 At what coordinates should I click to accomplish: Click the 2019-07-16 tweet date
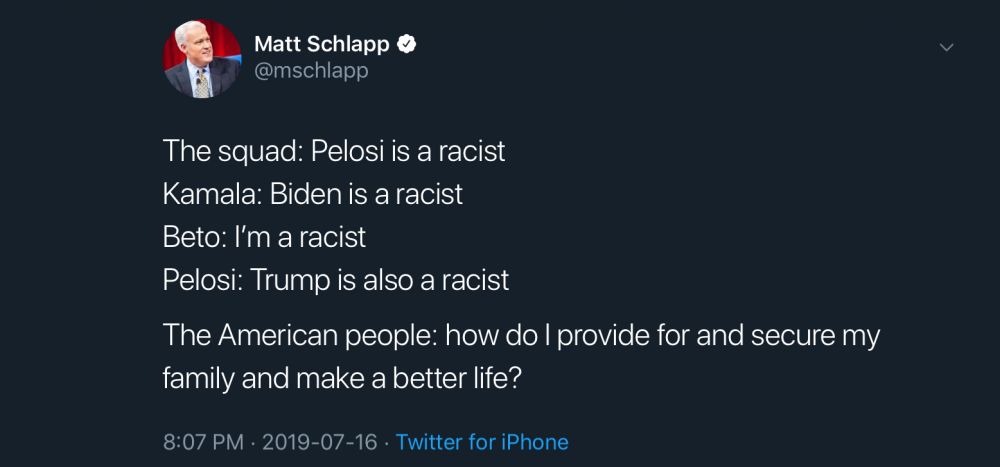tap(320, 442)
